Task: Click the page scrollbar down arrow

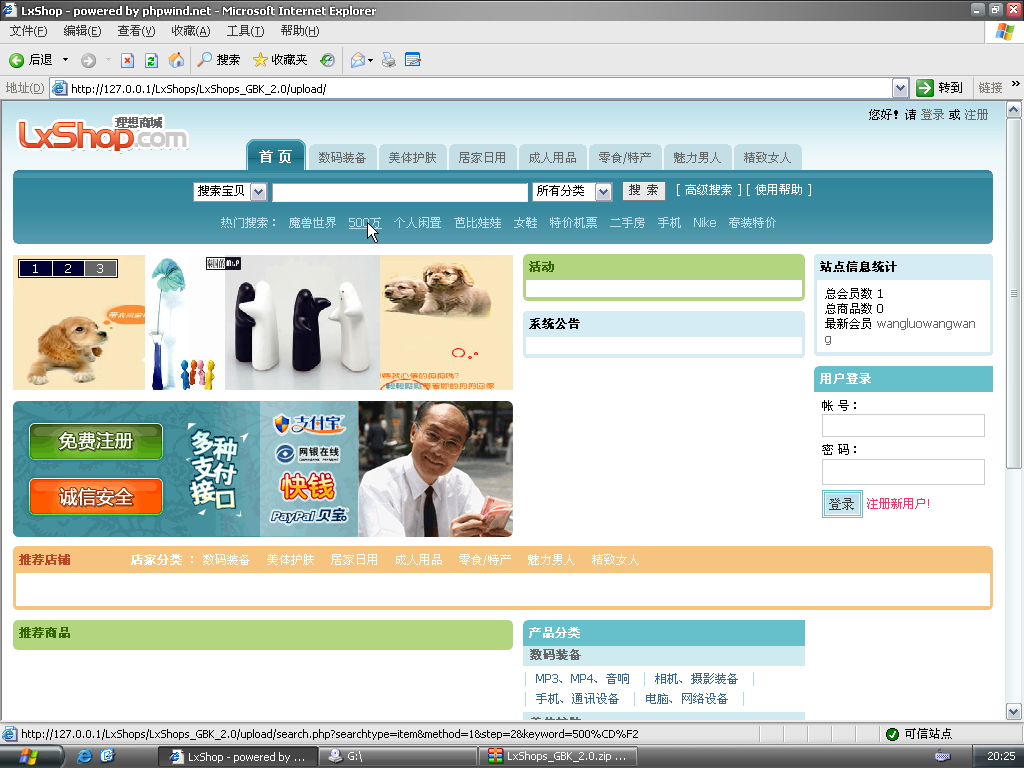Action: 1014,712
